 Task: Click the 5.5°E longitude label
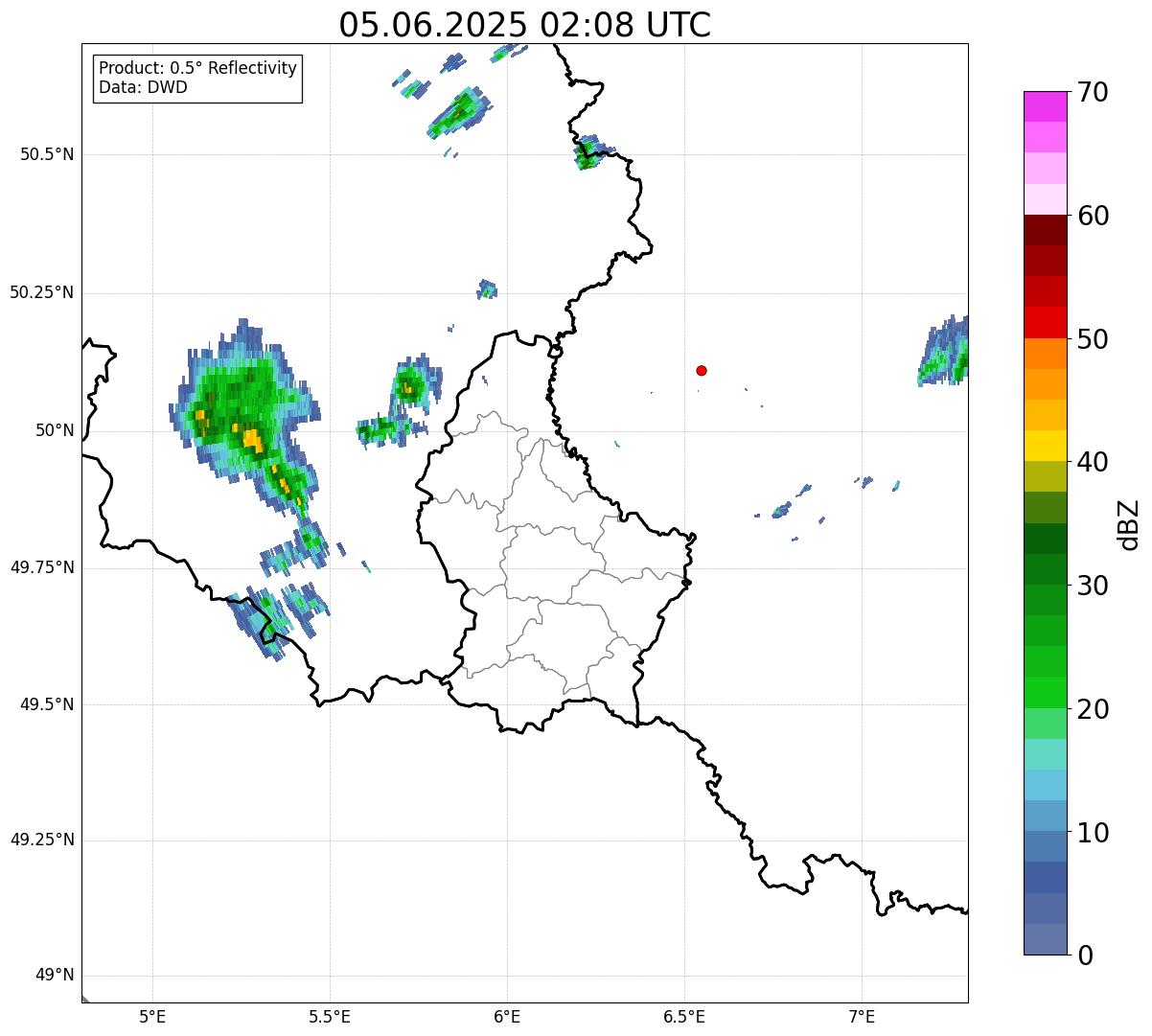point(330,1016)
